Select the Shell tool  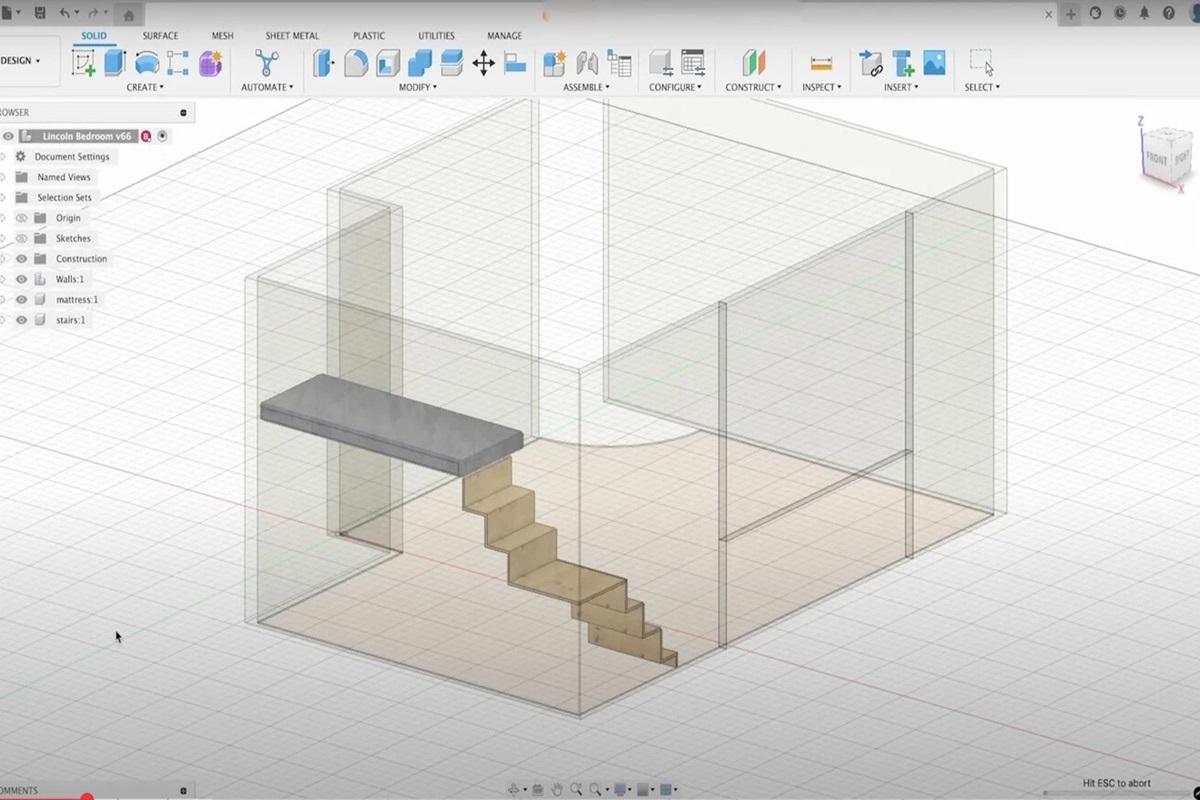388,64
